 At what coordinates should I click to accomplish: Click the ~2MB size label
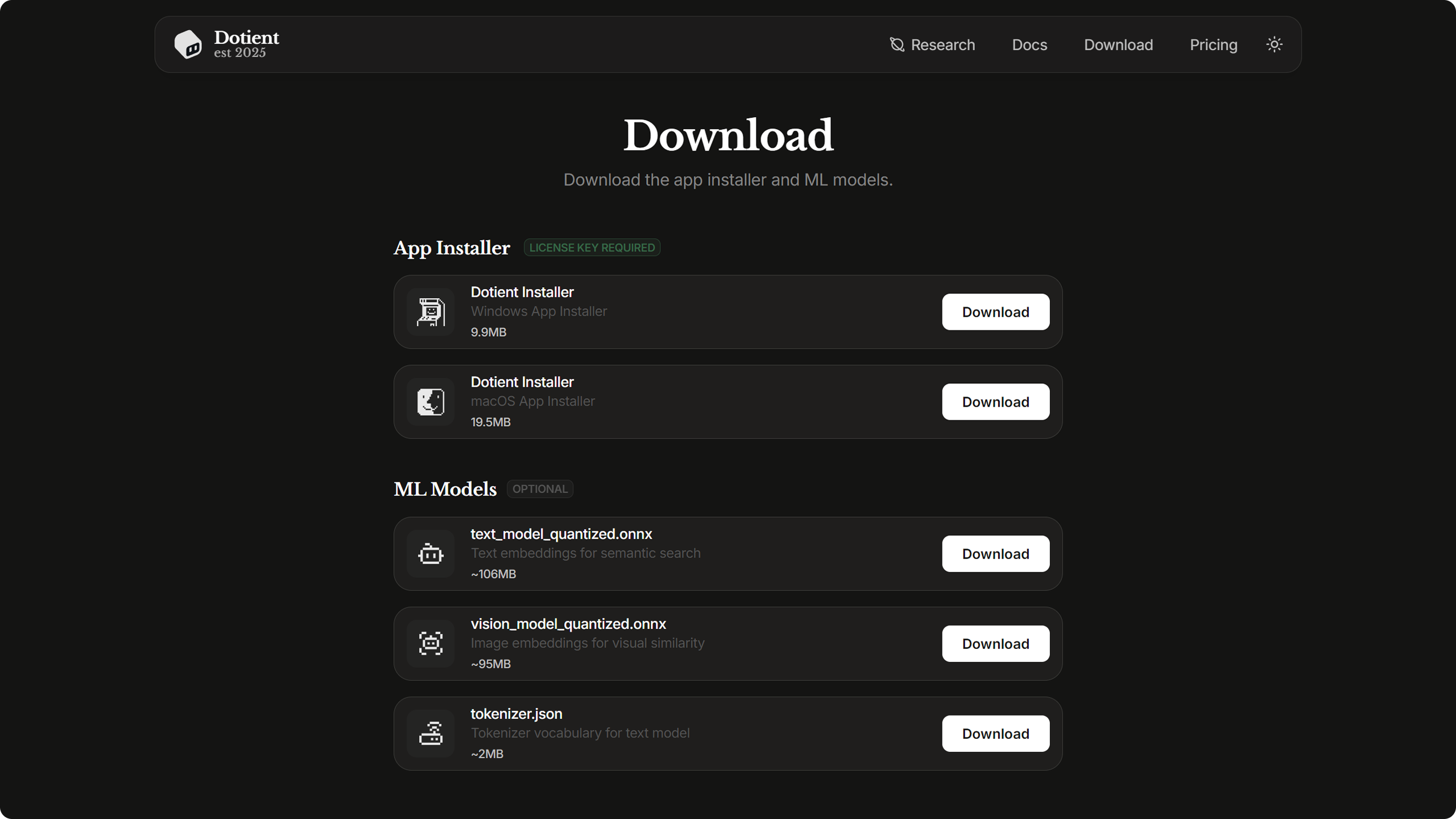(487, 754)
